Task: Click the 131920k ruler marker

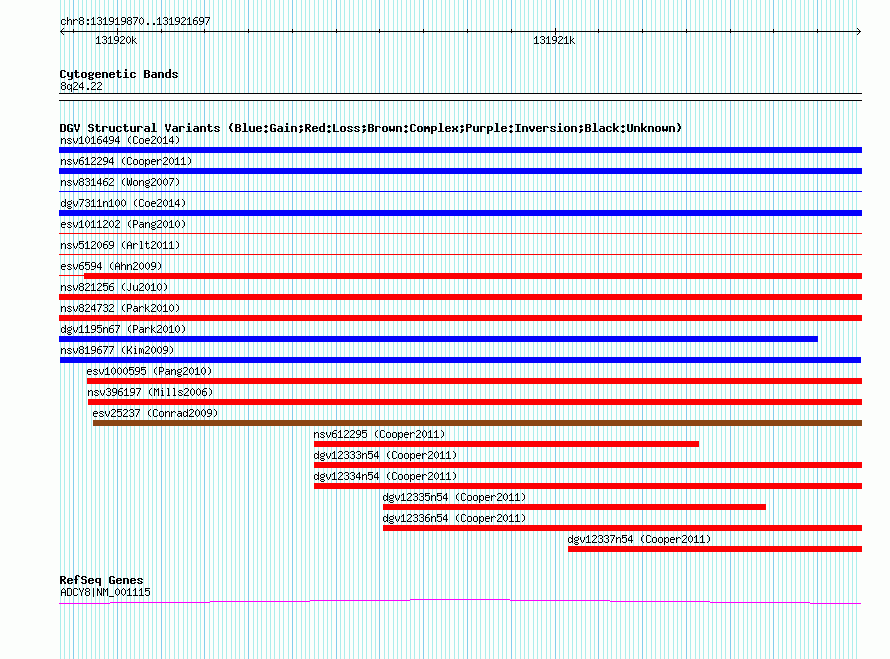Action: (x=116, y=40)
